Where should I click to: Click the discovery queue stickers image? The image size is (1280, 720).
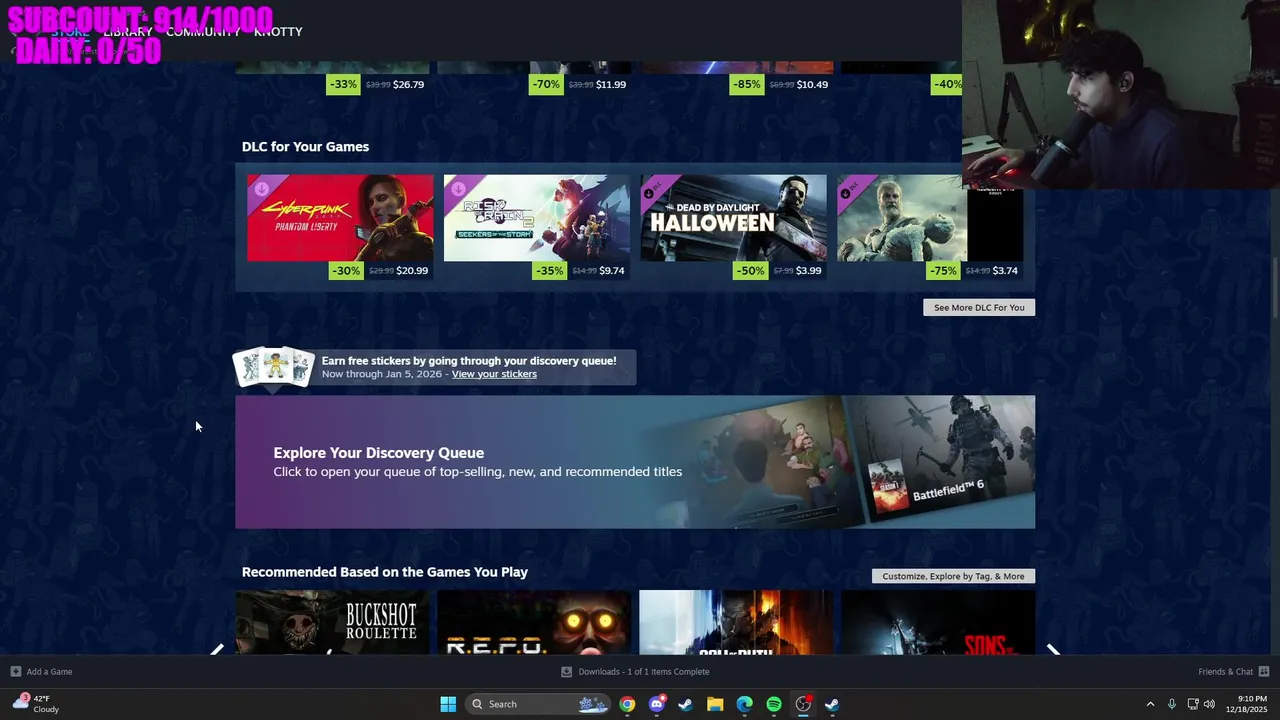(x=274, y=367)
